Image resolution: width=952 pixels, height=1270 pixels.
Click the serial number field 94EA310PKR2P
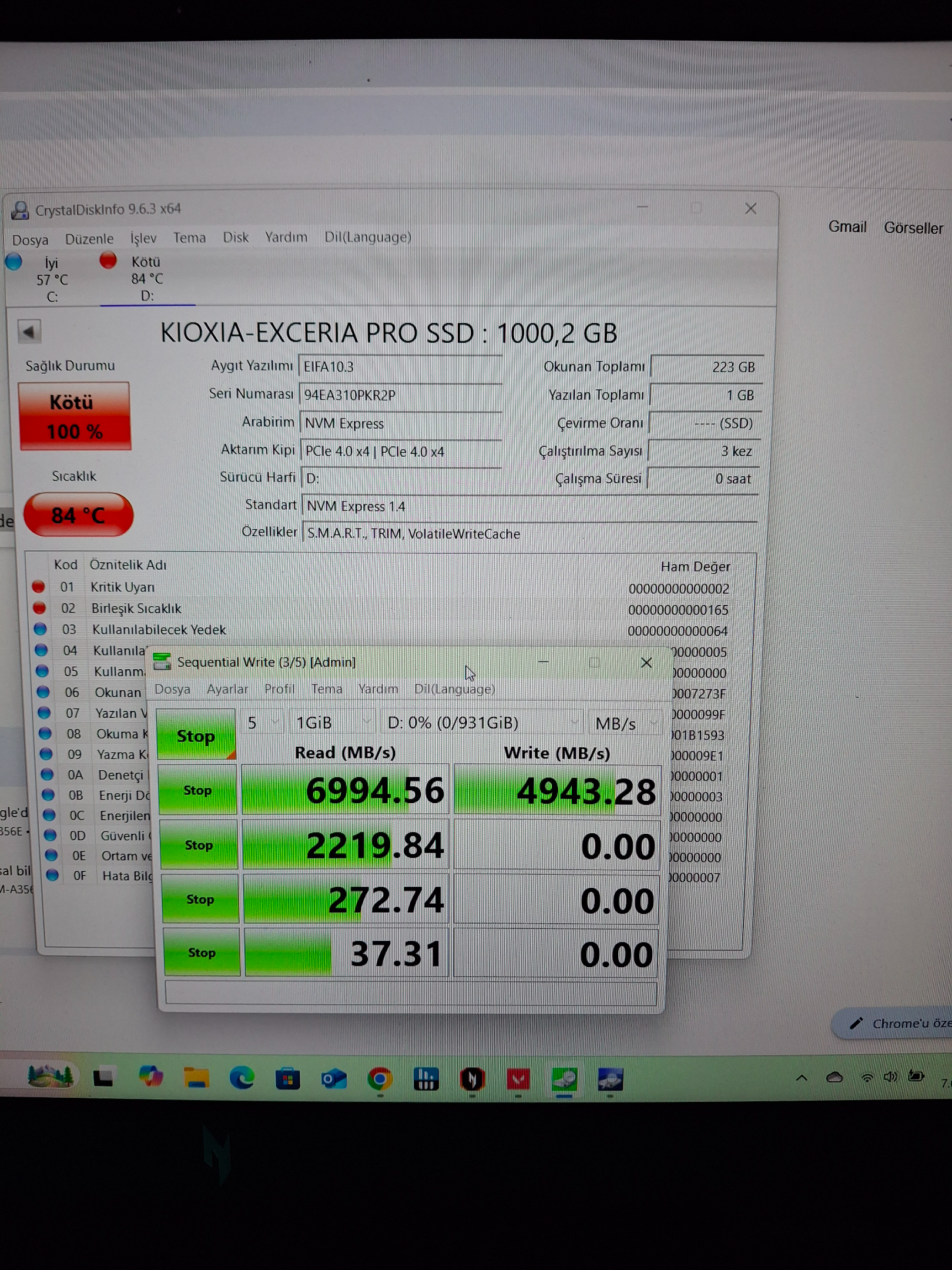[400, 395]
